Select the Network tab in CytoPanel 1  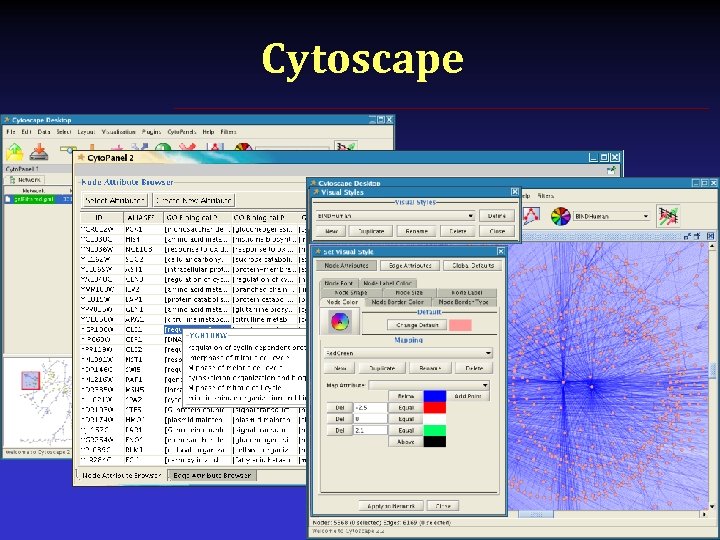click(x=25, y=180)
